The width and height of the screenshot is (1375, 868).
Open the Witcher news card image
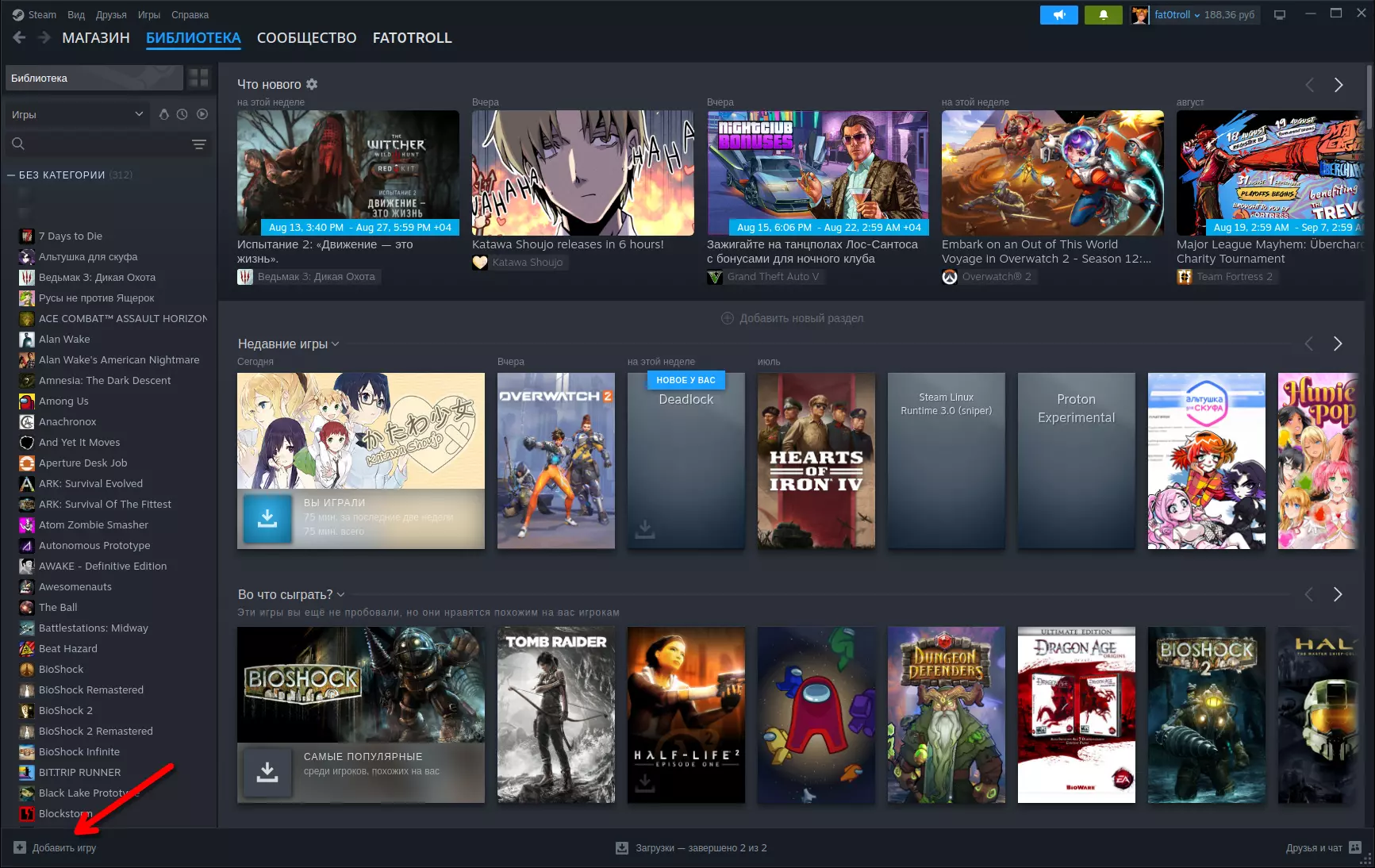point(348,172)
